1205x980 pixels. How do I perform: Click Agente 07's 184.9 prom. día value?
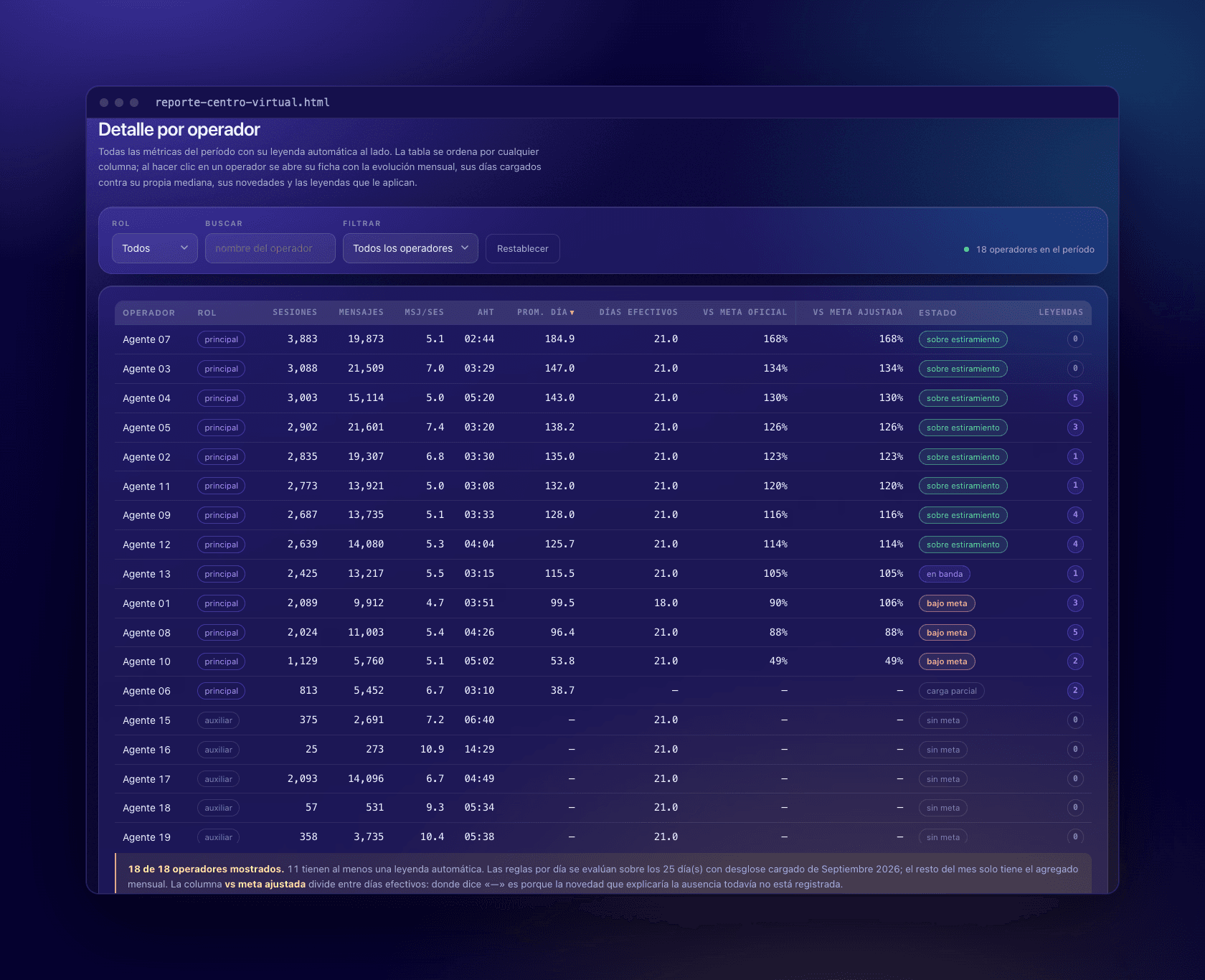559,339
